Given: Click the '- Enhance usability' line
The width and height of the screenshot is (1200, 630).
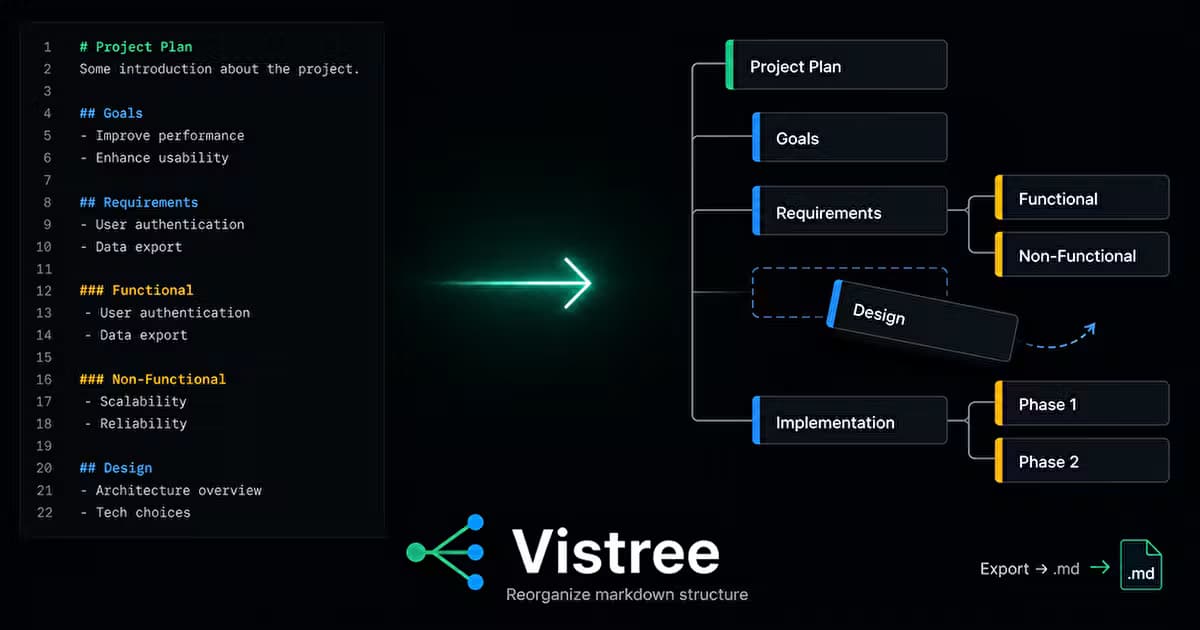Looking at the screenshot, I should 154,157.
